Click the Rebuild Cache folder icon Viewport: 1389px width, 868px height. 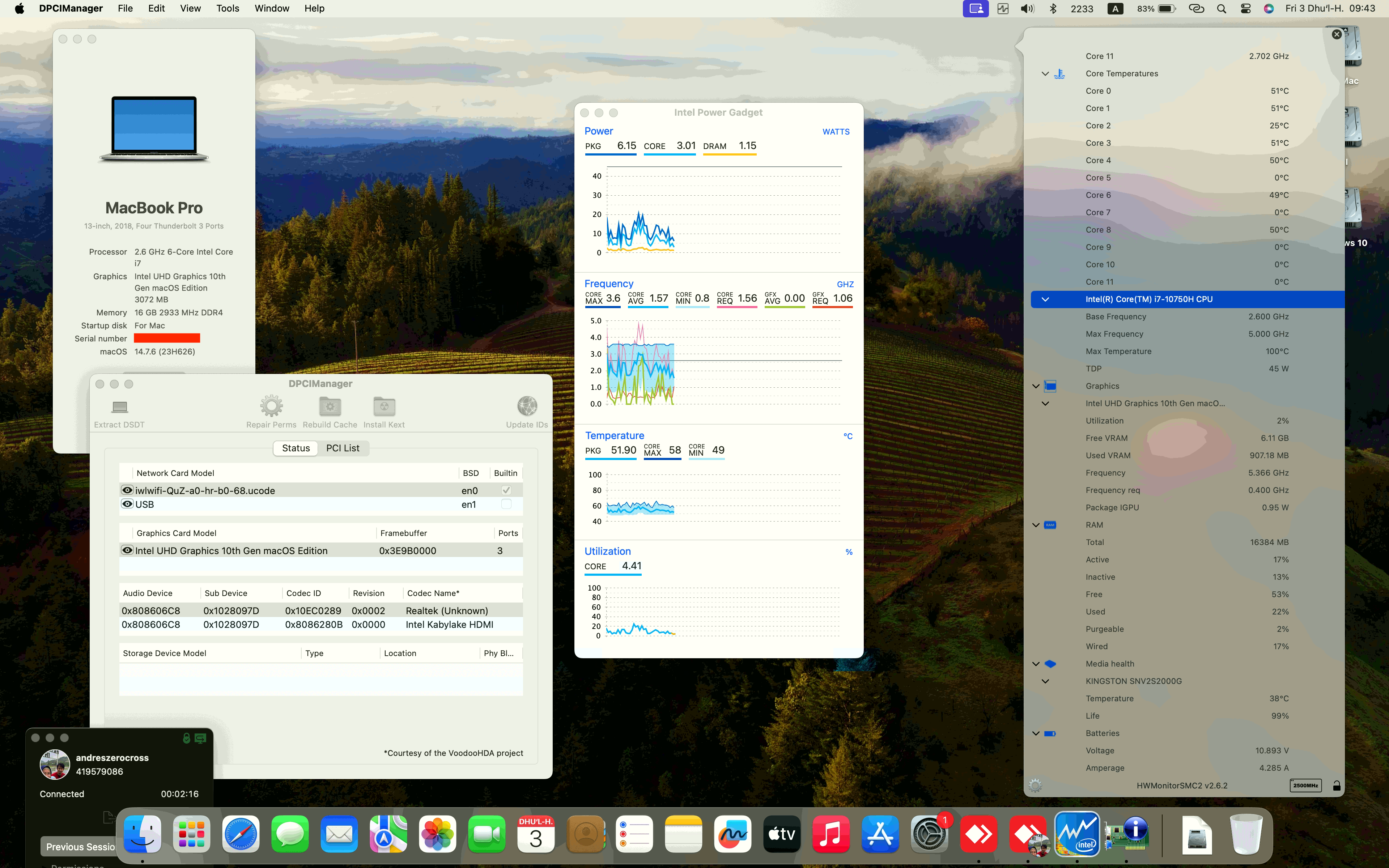coord(329,408)
